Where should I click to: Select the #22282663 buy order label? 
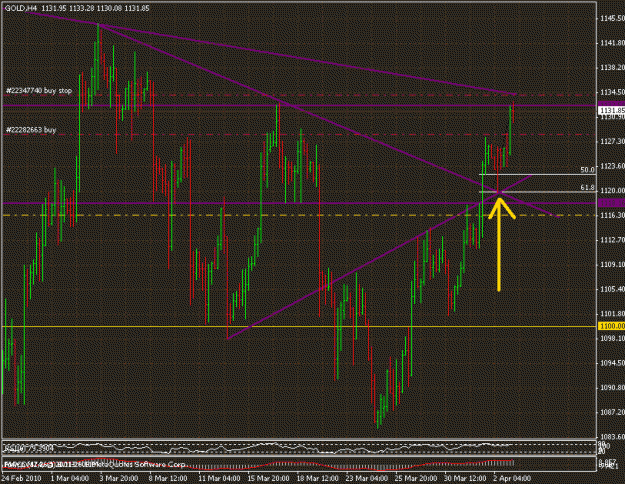(x=31, y=130)
